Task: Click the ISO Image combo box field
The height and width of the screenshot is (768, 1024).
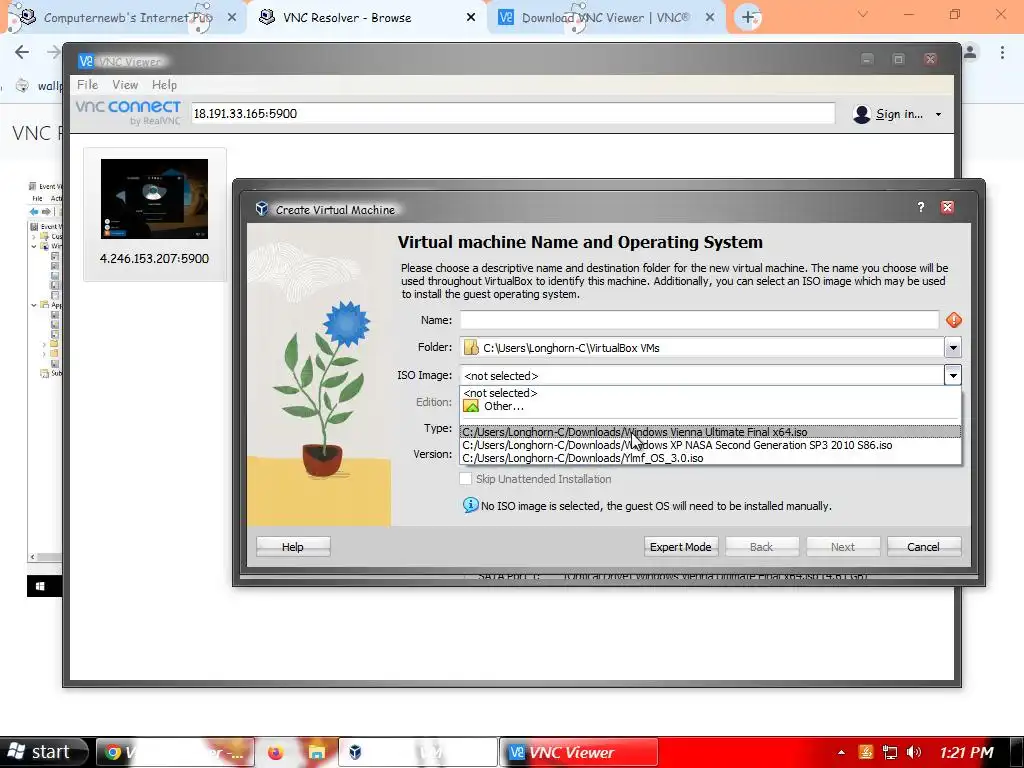Action: (x=702, y=376)
